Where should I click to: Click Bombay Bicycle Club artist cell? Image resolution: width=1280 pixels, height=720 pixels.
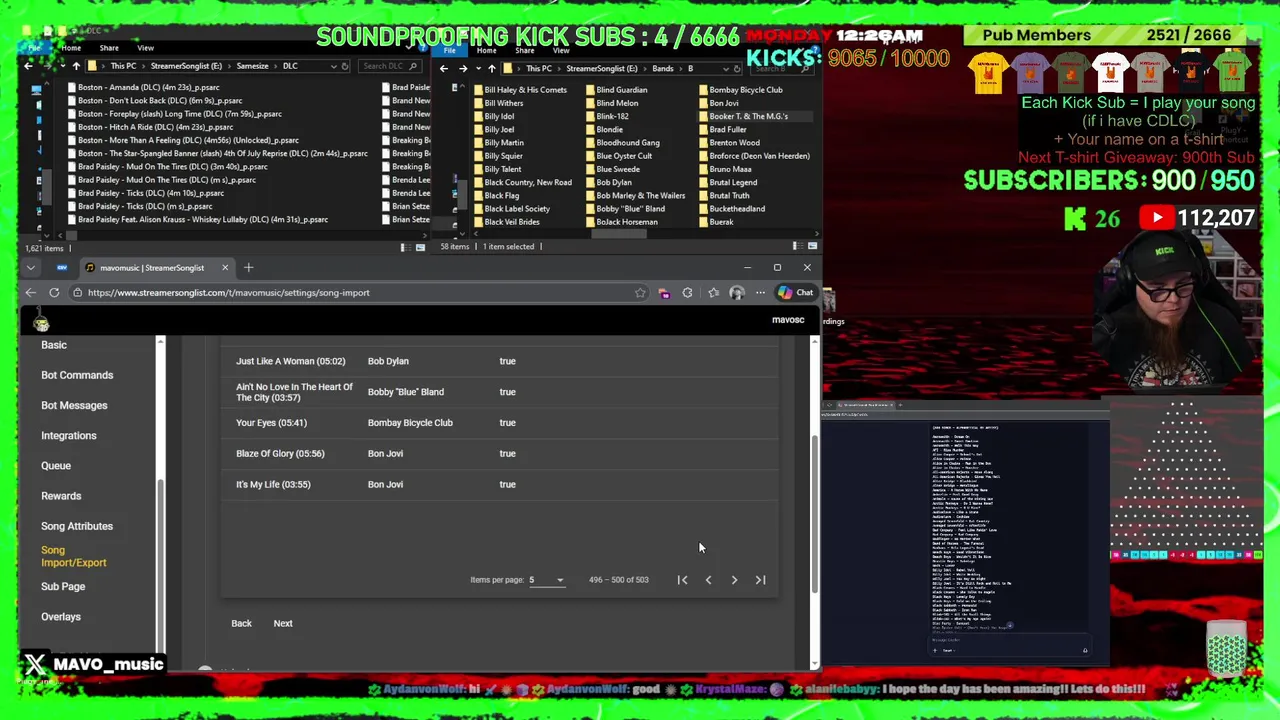click(410, 422)
